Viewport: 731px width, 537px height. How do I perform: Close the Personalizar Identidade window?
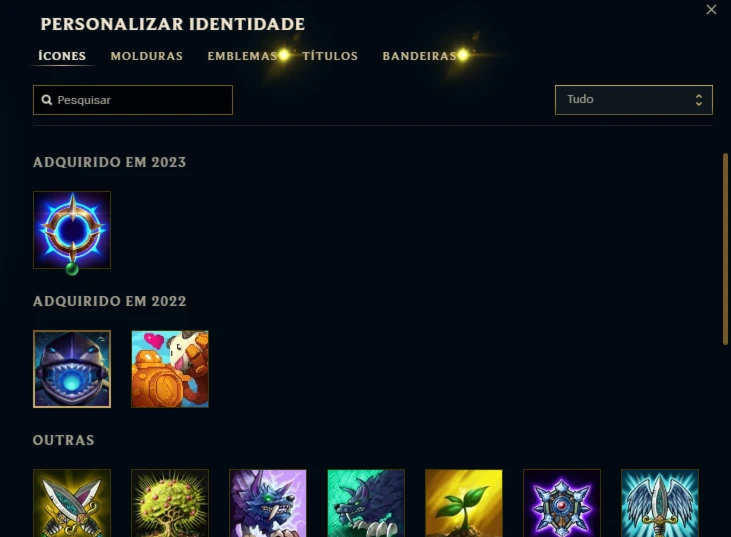711,9
